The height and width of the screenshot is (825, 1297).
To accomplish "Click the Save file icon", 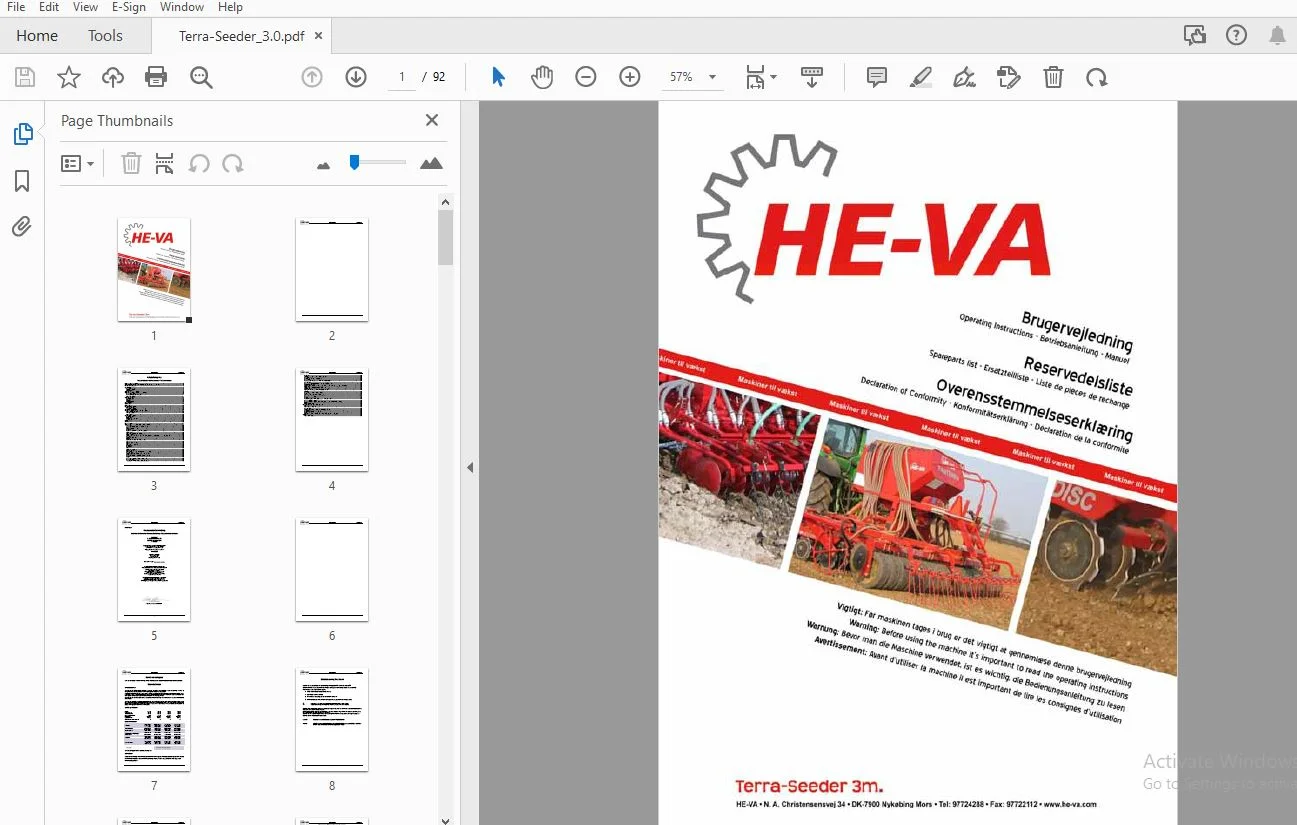I will point(25,77).
